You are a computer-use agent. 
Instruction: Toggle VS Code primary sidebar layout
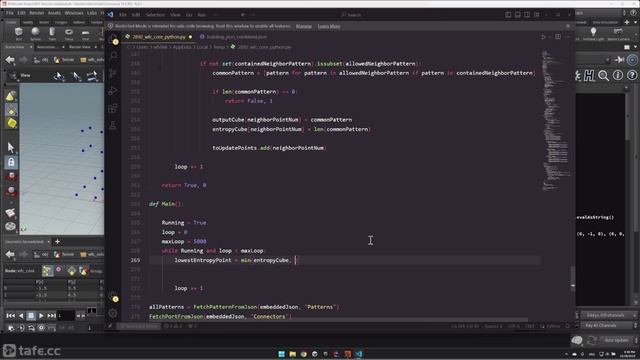point(508,15)
